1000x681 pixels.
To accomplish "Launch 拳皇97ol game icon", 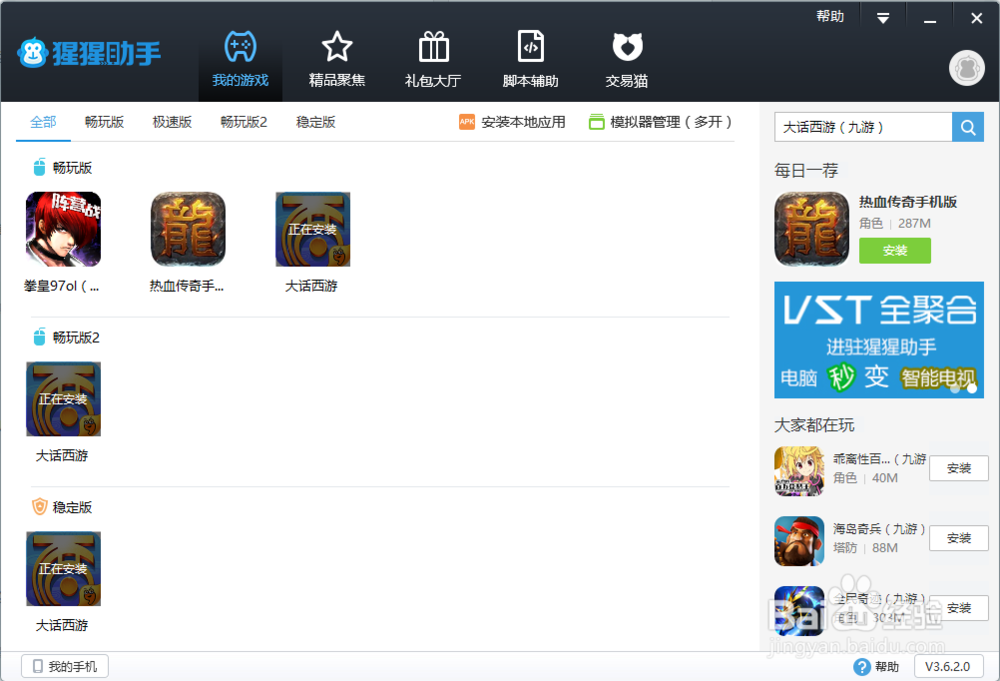I will coord(63,229).
